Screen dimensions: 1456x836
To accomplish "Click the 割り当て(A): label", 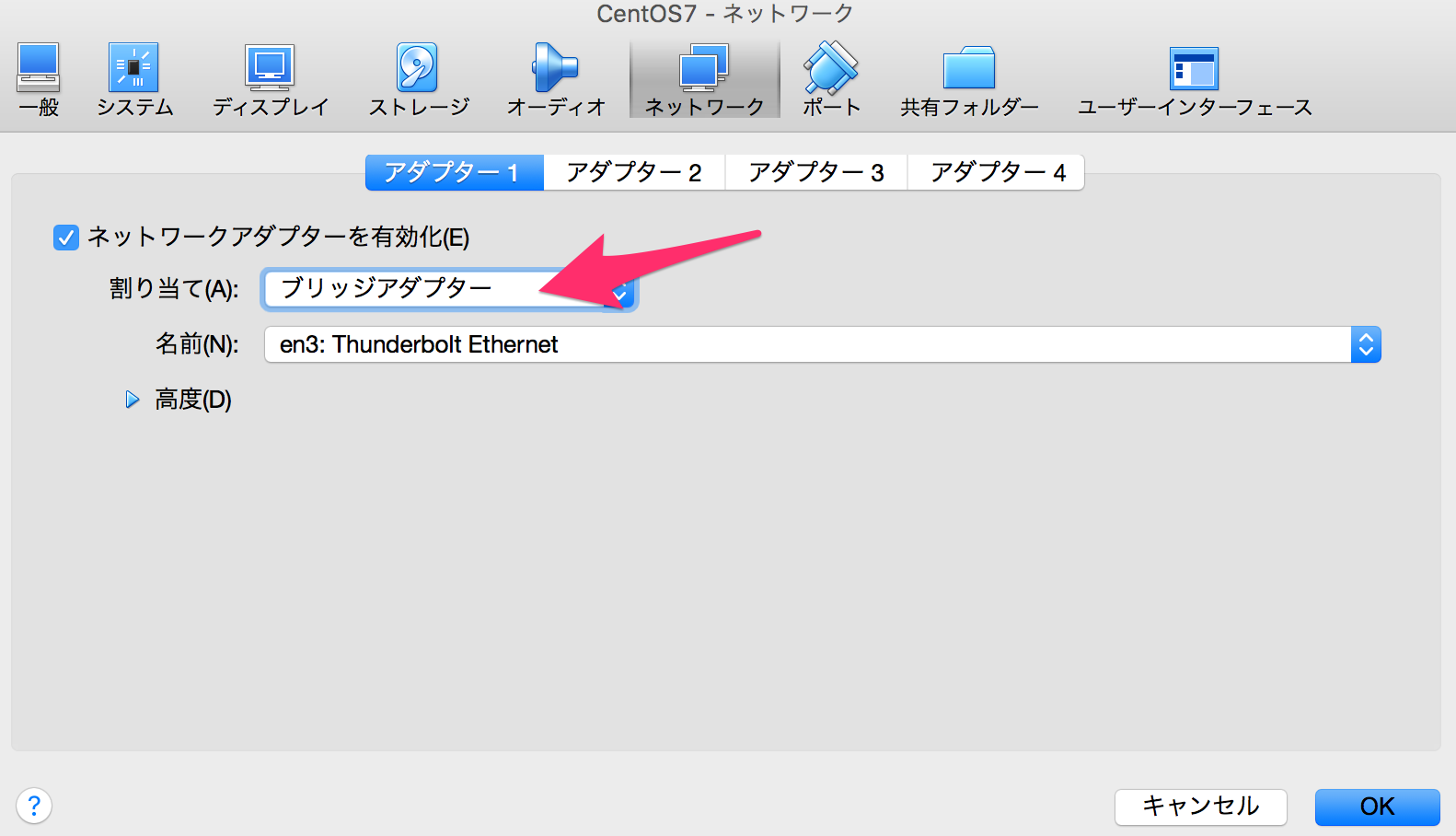I will (x=174, y=289).
